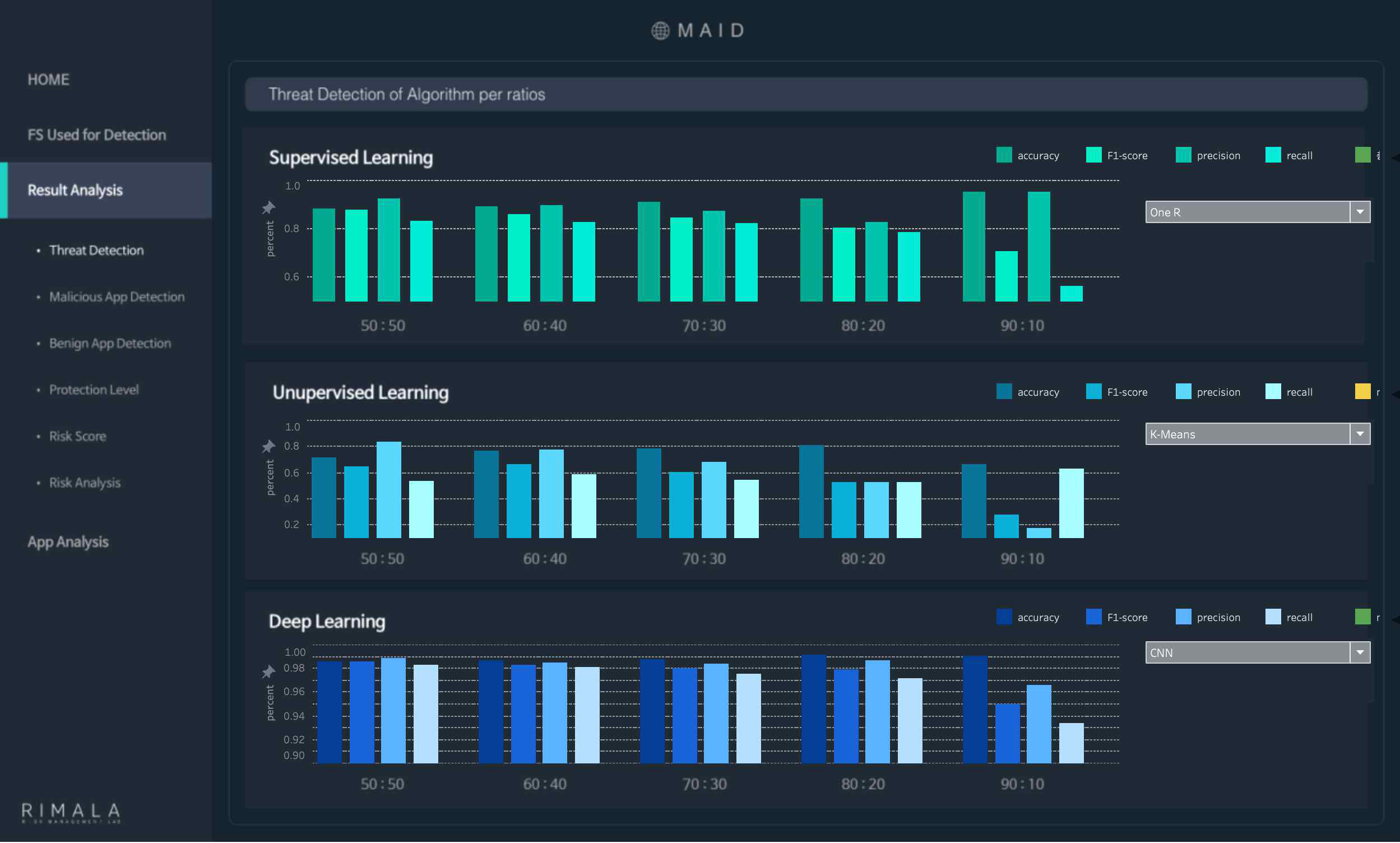Screen dimensions: 1400x843
Task: Open Protection Level submenu item
Action: click(x=94, y=390)
